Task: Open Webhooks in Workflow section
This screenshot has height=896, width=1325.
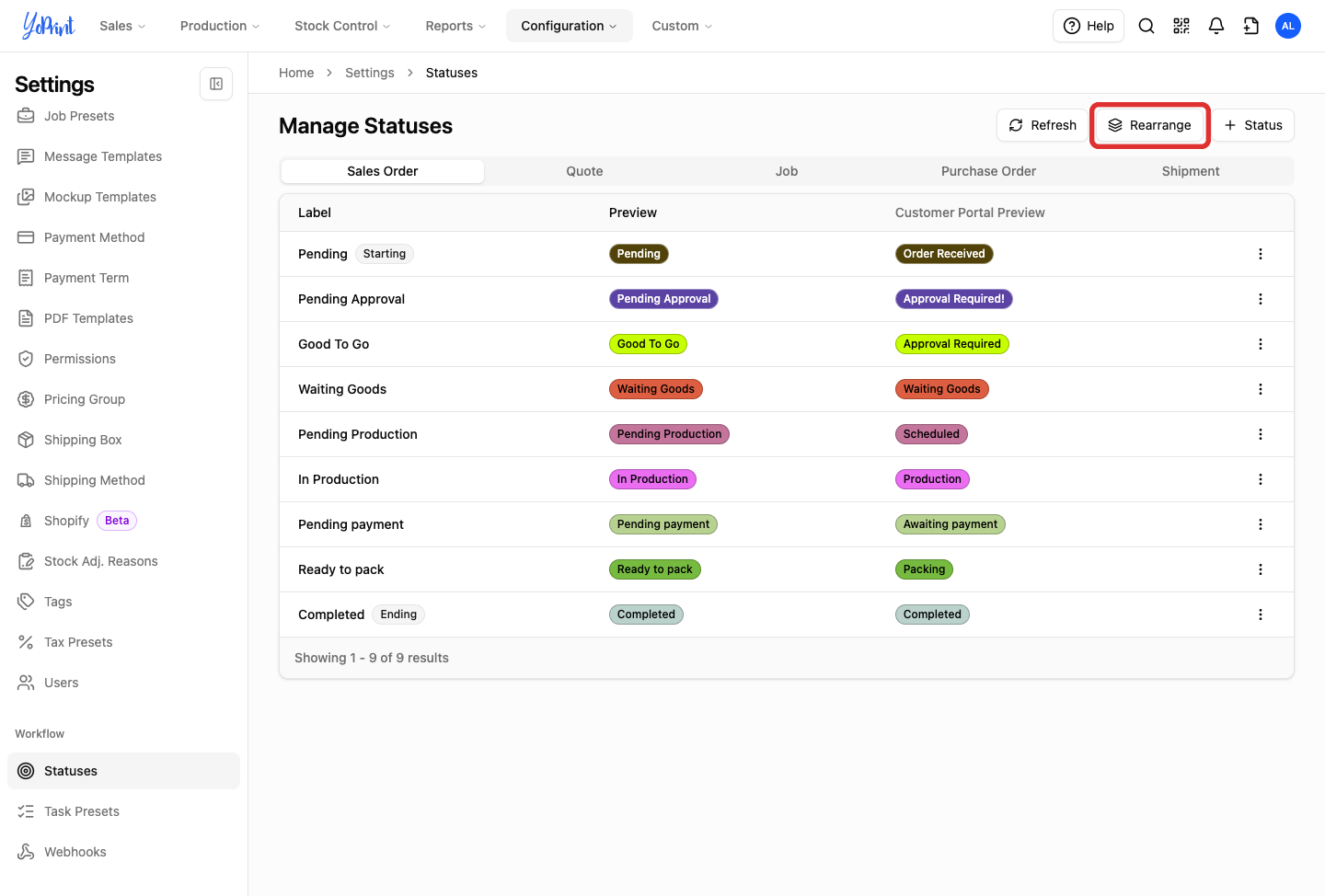Action: point(123,852)
